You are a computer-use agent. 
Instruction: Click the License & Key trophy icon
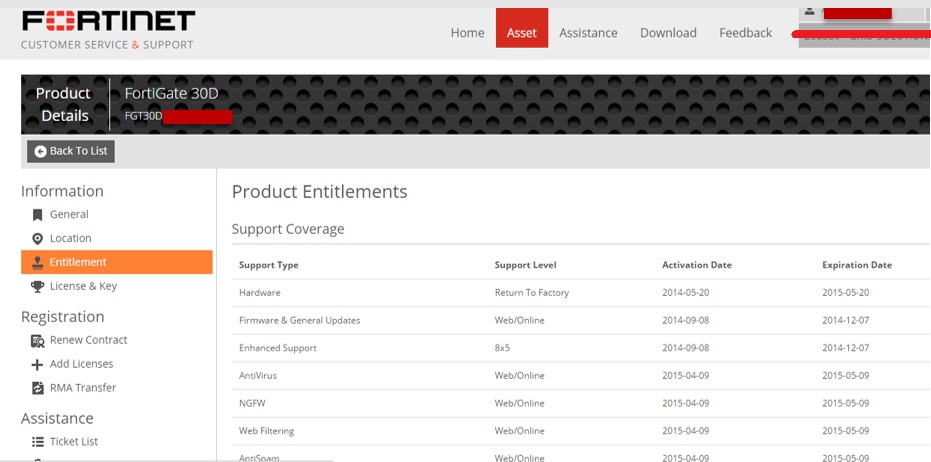37,286
